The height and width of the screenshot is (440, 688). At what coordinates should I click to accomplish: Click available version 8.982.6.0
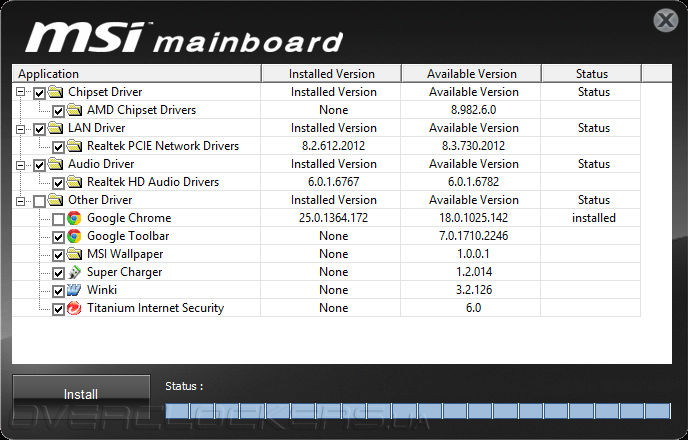point(473,110)
